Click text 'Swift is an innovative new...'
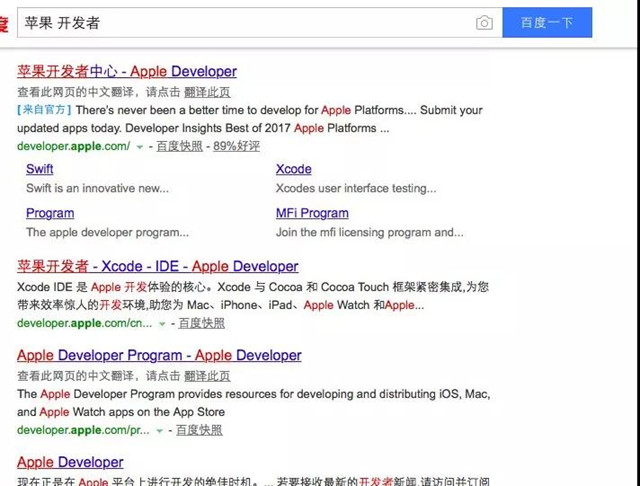 tap(97, 188)
